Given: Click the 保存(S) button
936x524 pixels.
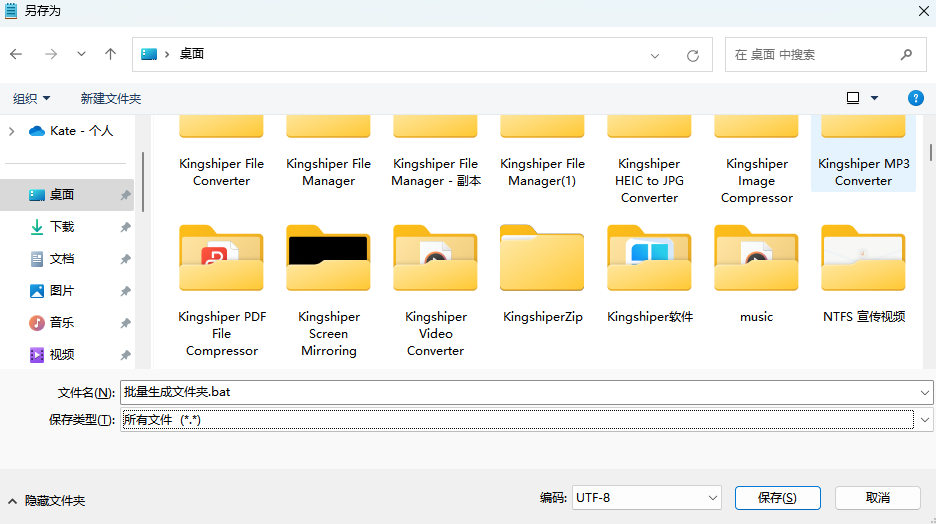Looking at the screenshot, I should pos(777,498).
